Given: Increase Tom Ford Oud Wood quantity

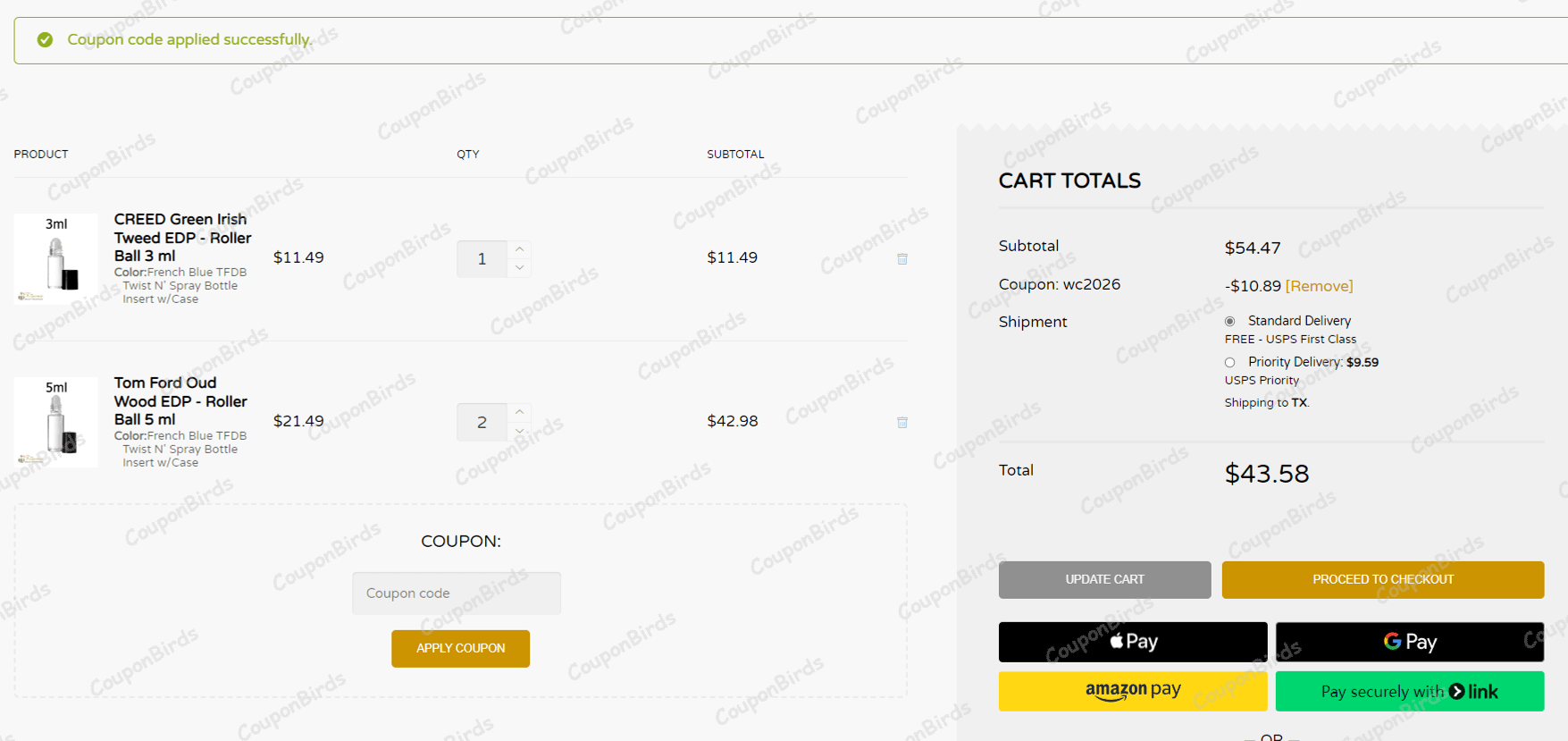Looking at the screenshot, I should point(520,413).
